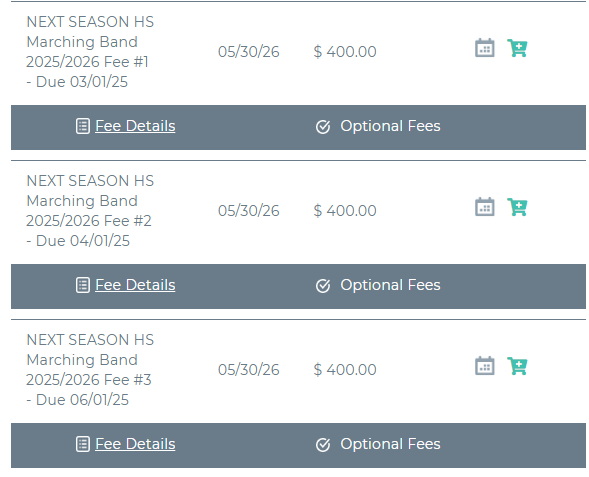This screenshot has height=477, width=589.
Task: Click list icon beside Fee #3 Fee Details
Action: click(x=83, y=444)
